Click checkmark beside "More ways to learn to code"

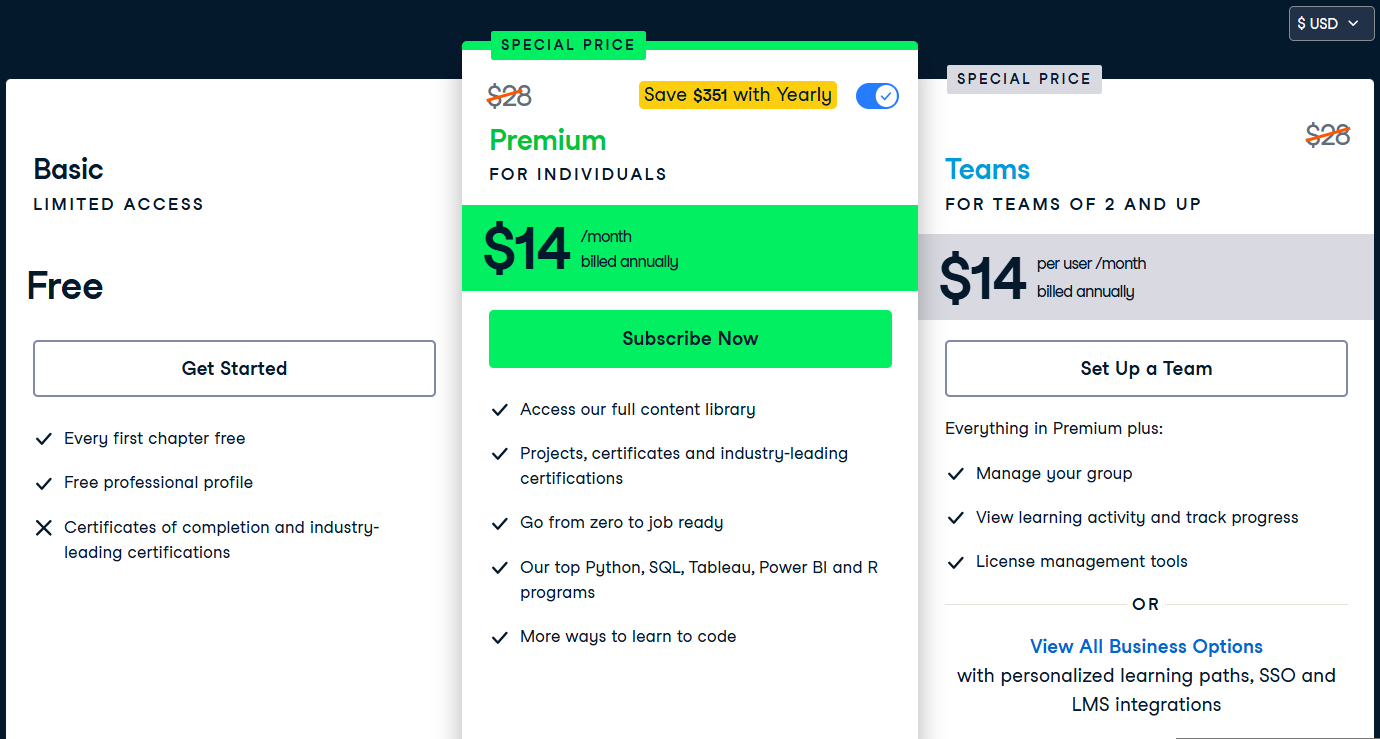(499, 636)
